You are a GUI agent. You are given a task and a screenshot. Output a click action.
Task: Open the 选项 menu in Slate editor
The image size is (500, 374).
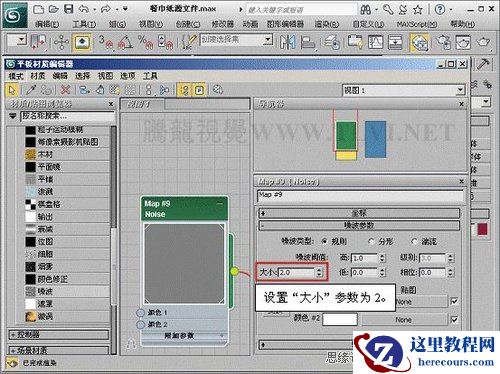point(128,76)
